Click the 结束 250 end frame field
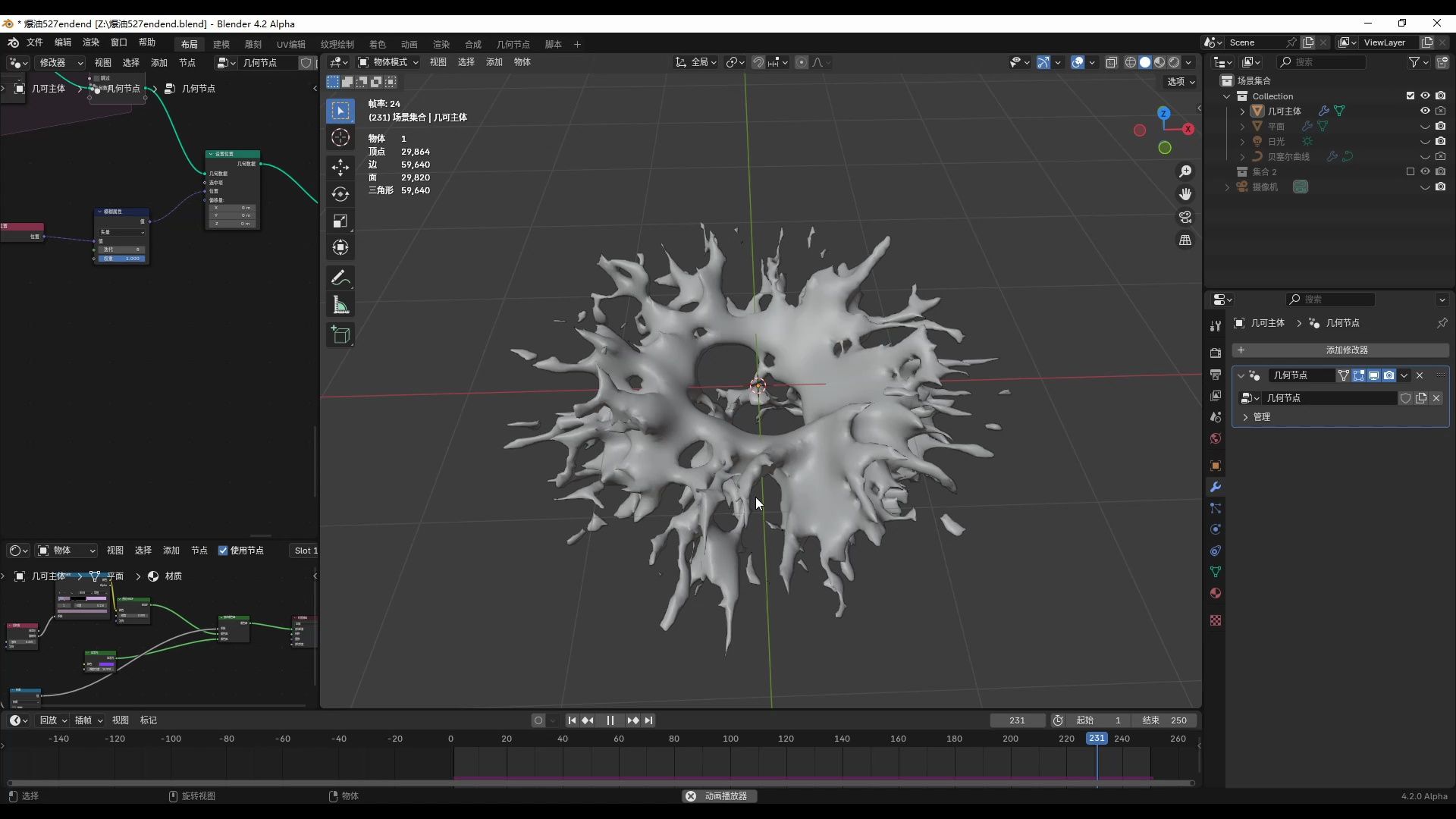This screenshot has width=1456, height=819. [x=1165, y=720]
